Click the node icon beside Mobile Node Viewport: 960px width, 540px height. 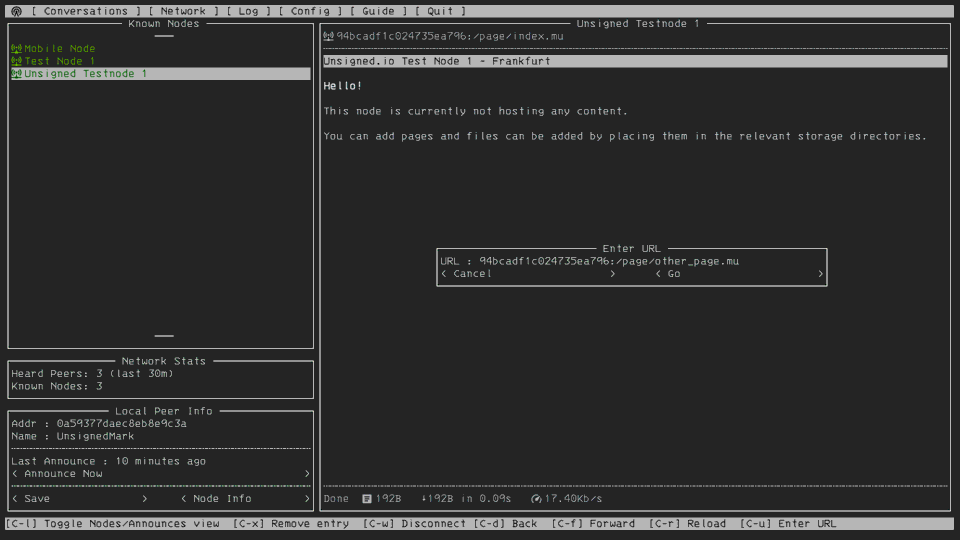(x=16, y=49)
